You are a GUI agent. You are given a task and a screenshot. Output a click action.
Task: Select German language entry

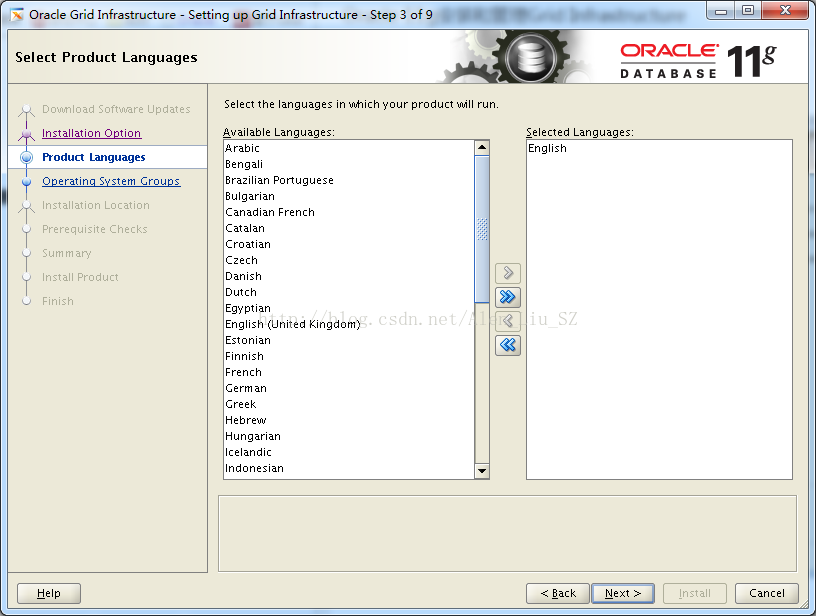349,388
